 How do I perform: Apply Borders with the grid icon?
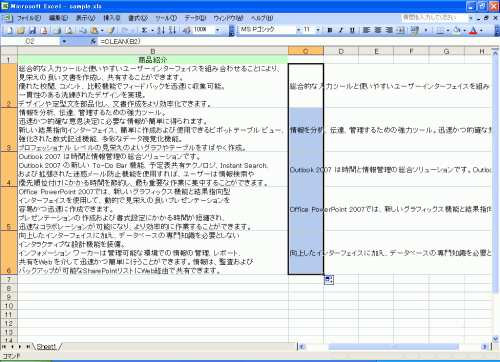tap(440, 31)
